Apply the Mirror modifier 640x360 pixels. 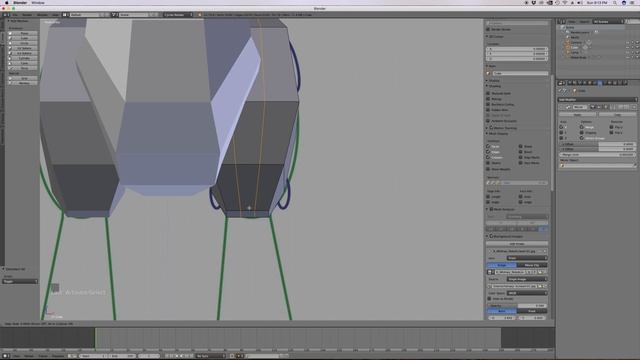point(577,115)
